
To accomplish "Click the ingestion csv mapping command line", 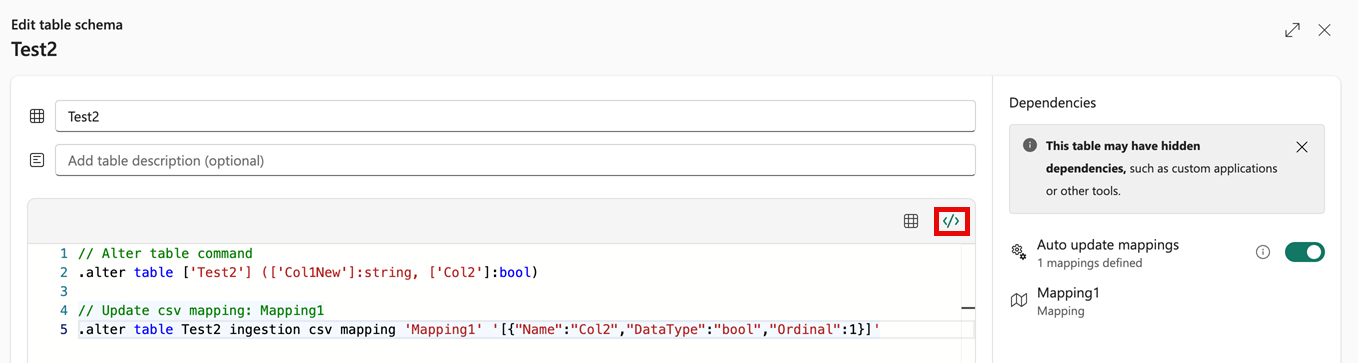I will [x=478, y=329].
